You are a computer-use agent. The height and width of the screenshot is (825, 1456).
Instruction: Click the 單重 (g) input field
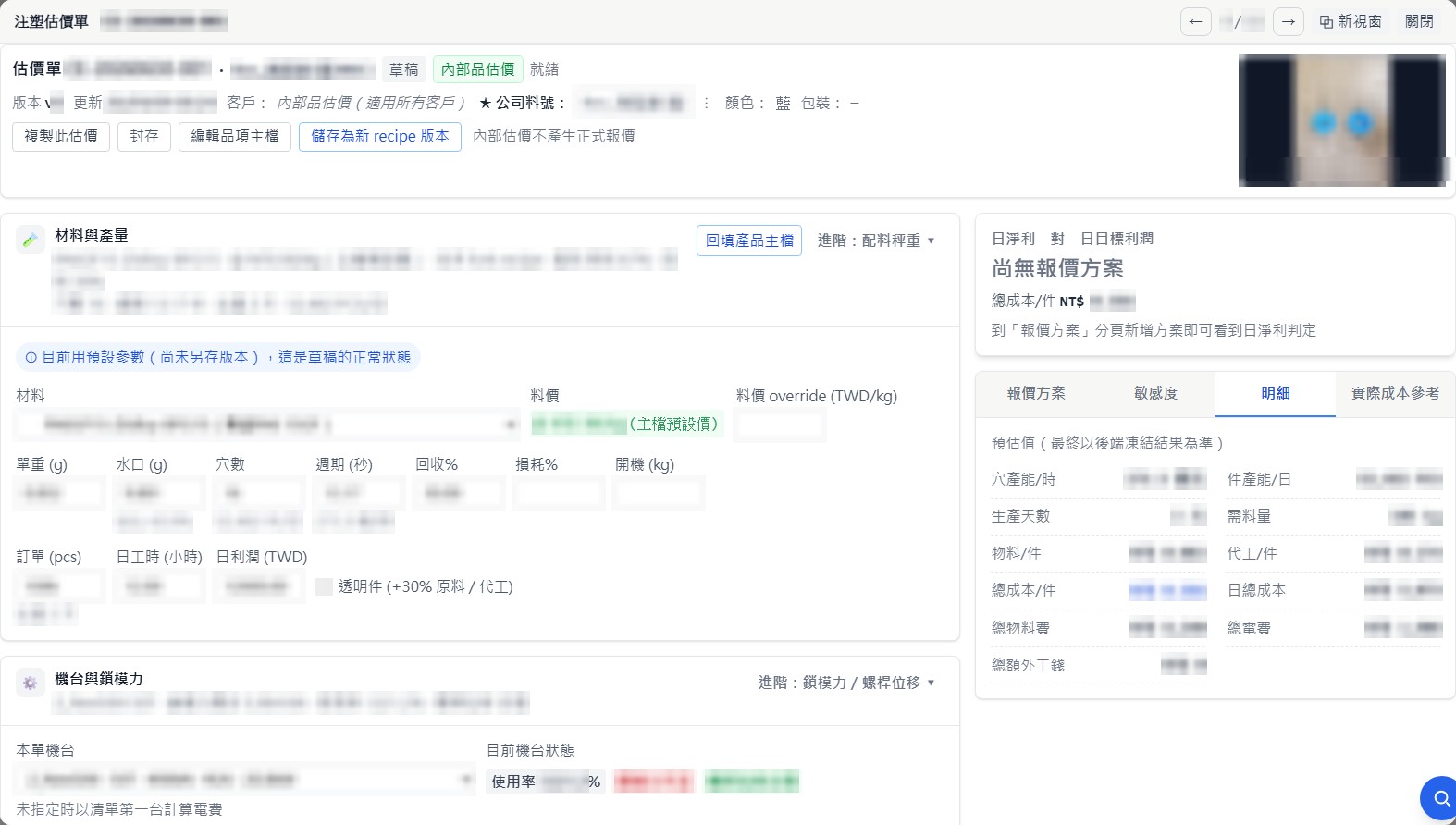[x=60, y=493]
